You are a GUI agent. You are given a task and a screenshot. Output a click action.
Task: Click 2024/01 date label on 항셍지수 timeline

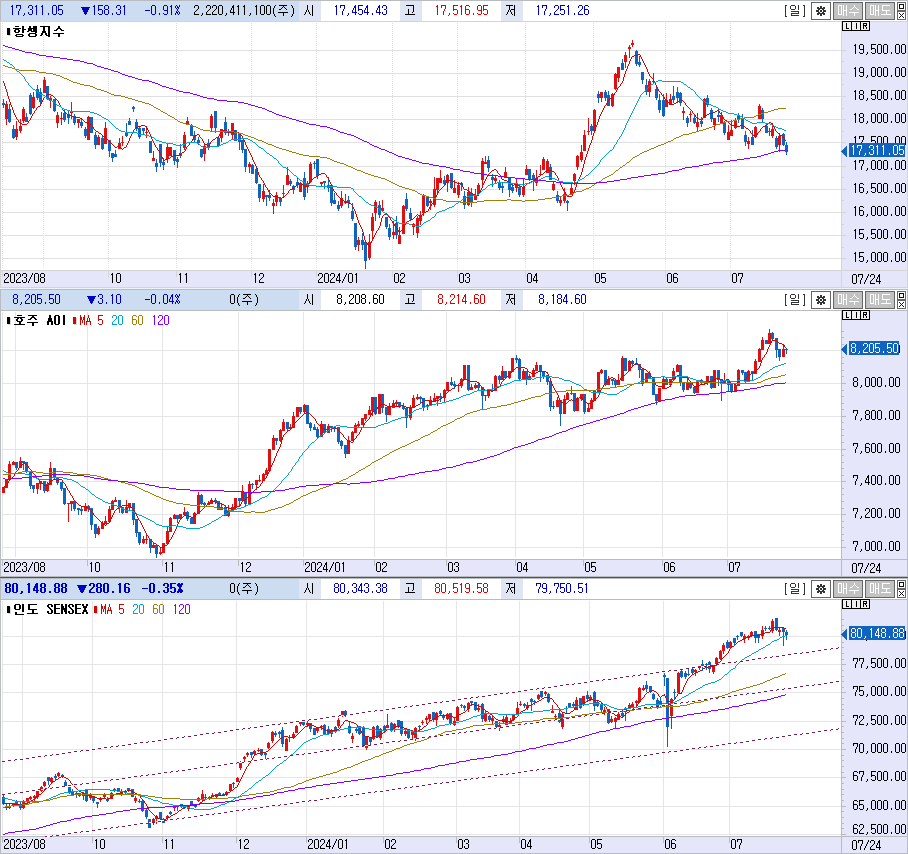(338, 278)
